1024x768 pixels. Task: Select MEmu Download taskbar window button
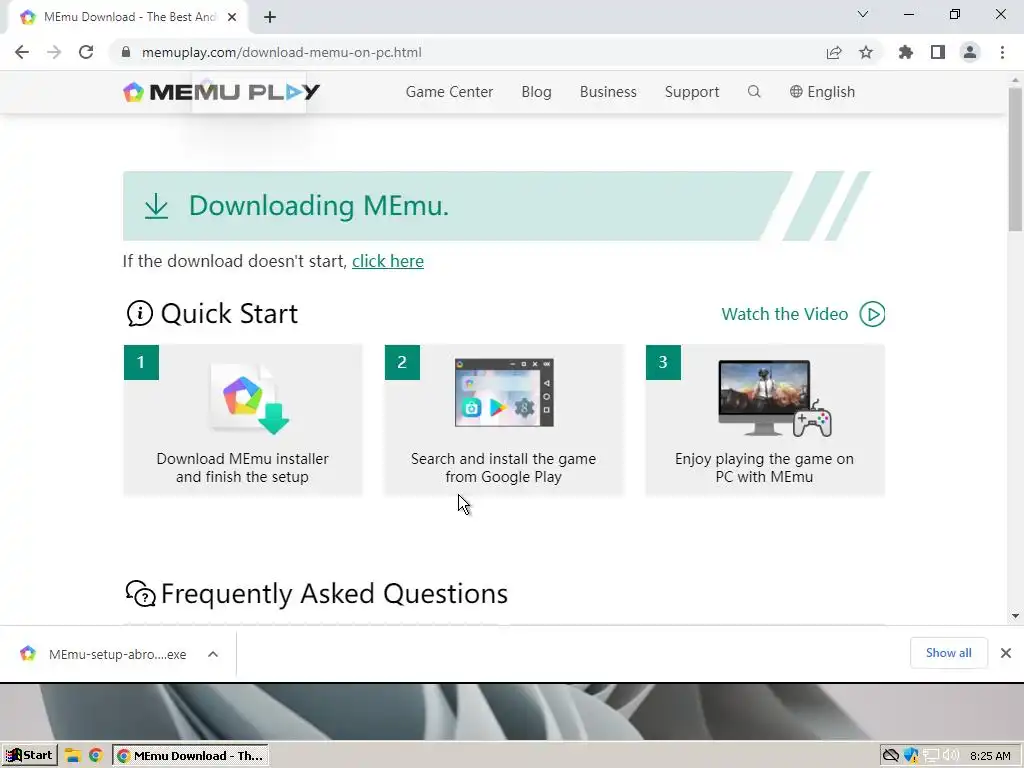[191, 756]
